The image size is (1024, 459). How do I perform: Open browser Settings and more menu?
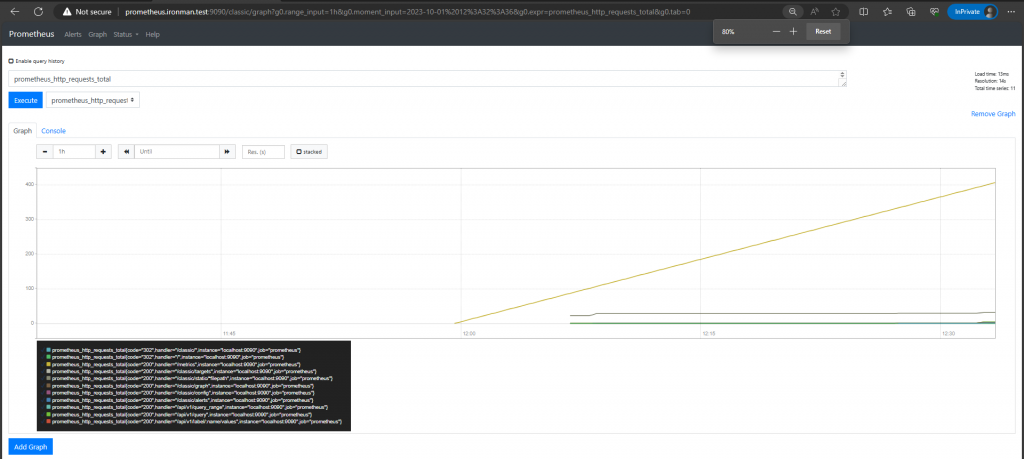[x=1010, y=12]
